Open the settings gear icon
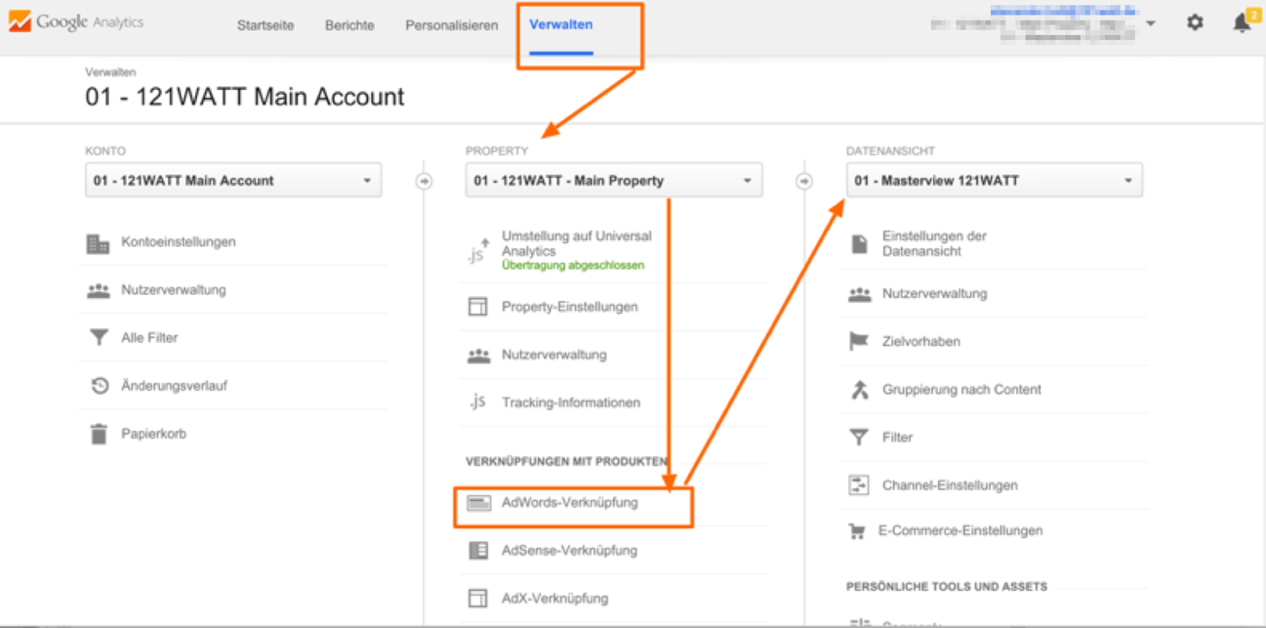1266x628 pixels. pyautogui.click(x=1195, y=22)
